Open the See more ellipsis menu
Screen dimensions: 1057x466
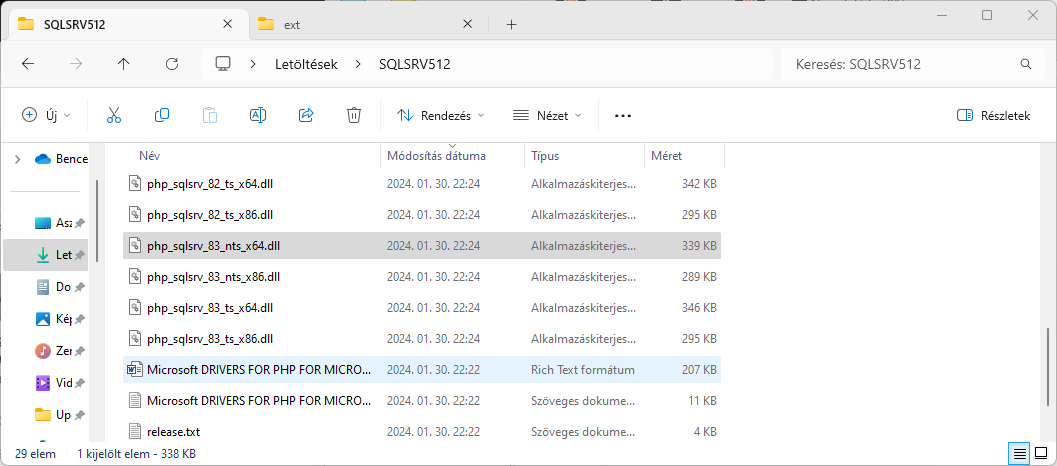623,116
